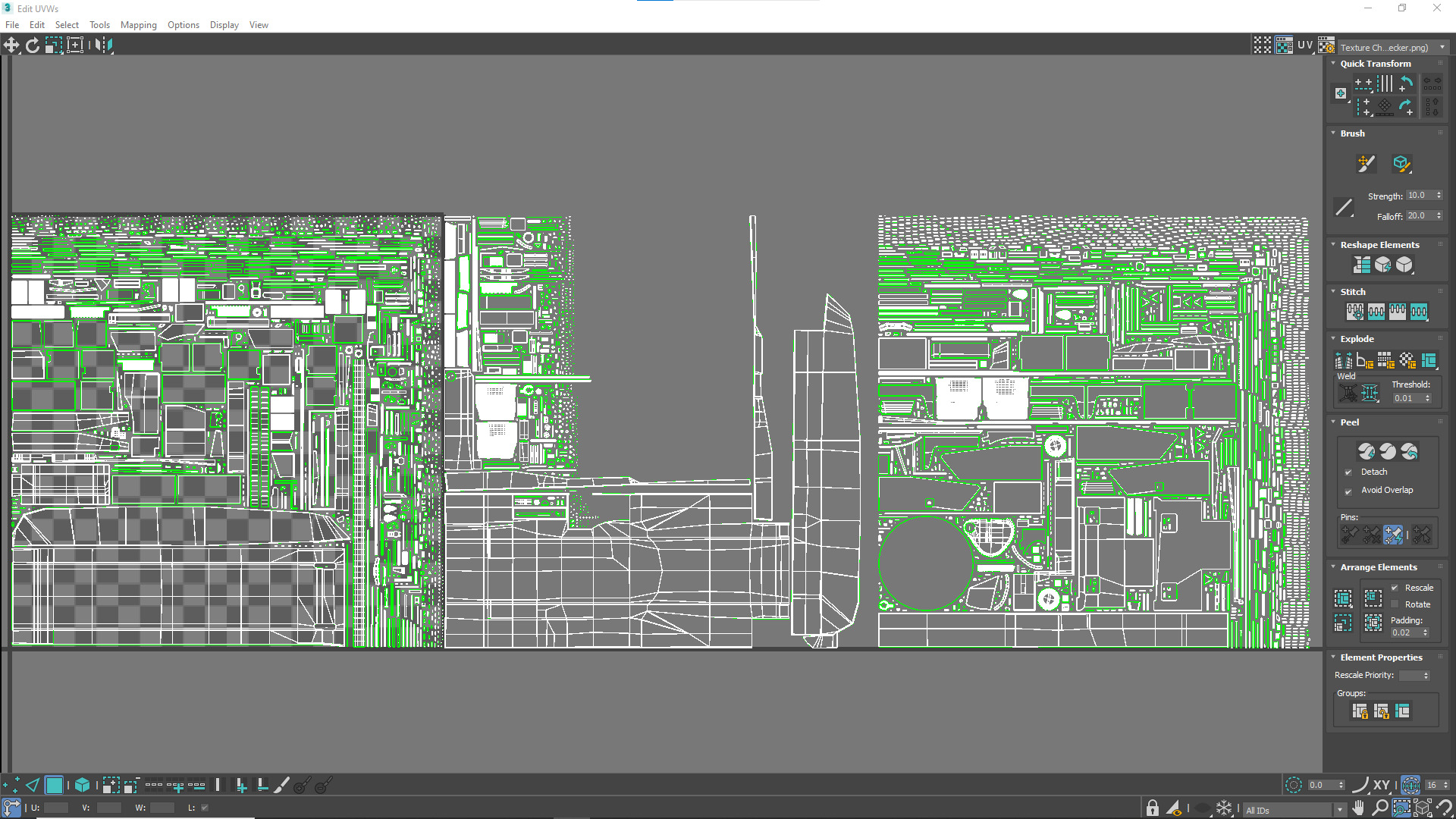Toggle the Detach checkbox under Peel
The width and height of the screenshot is (1456, 819).
pos(1348,472)
